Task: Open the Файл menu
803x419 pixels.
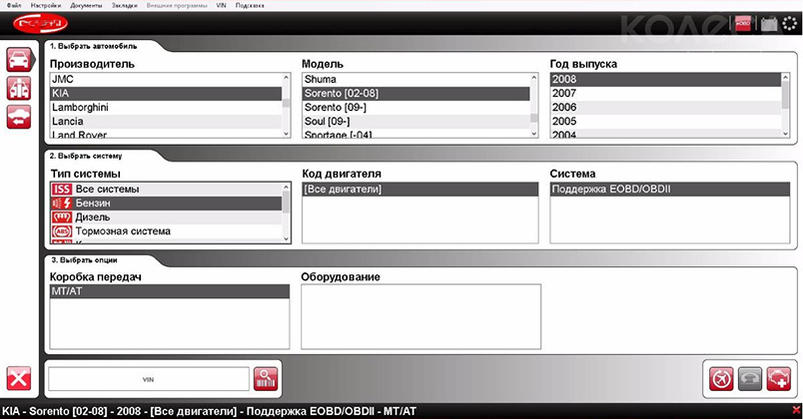Action: point(14,6)
